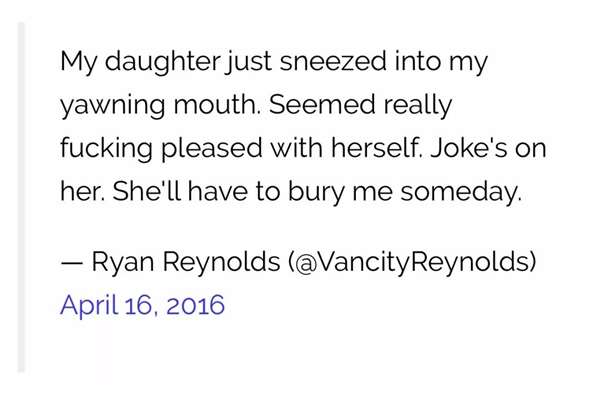Click the word 'yawning' in the tweet
This screenshot has width=600, height=396.
pos(113,105)
